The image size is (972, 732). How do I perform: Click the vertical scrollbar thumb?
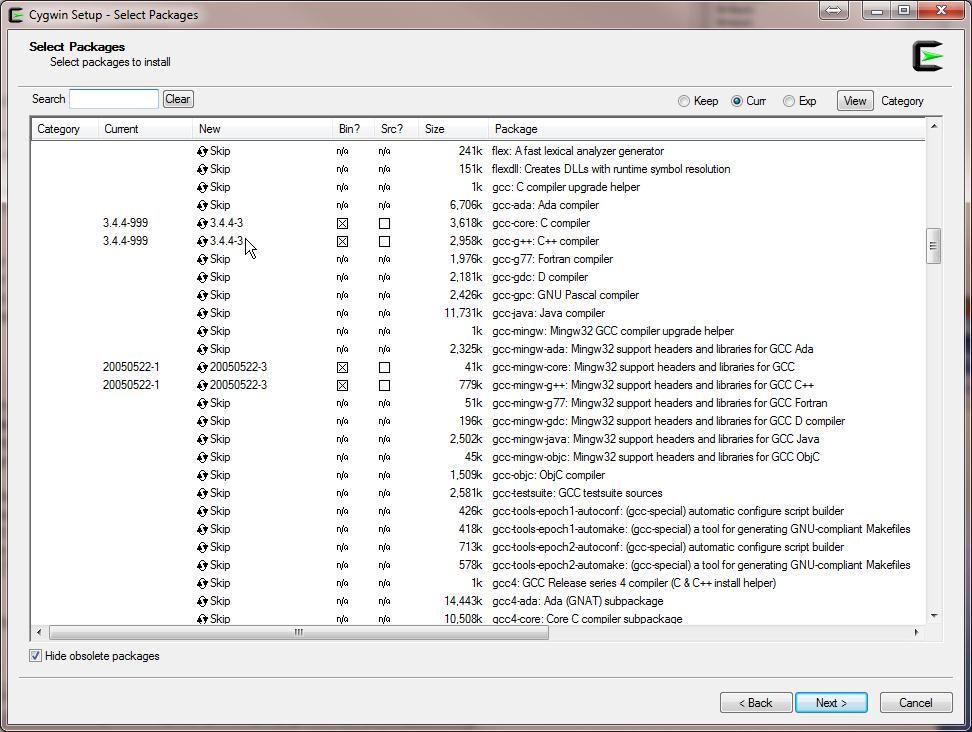[933, 246]
